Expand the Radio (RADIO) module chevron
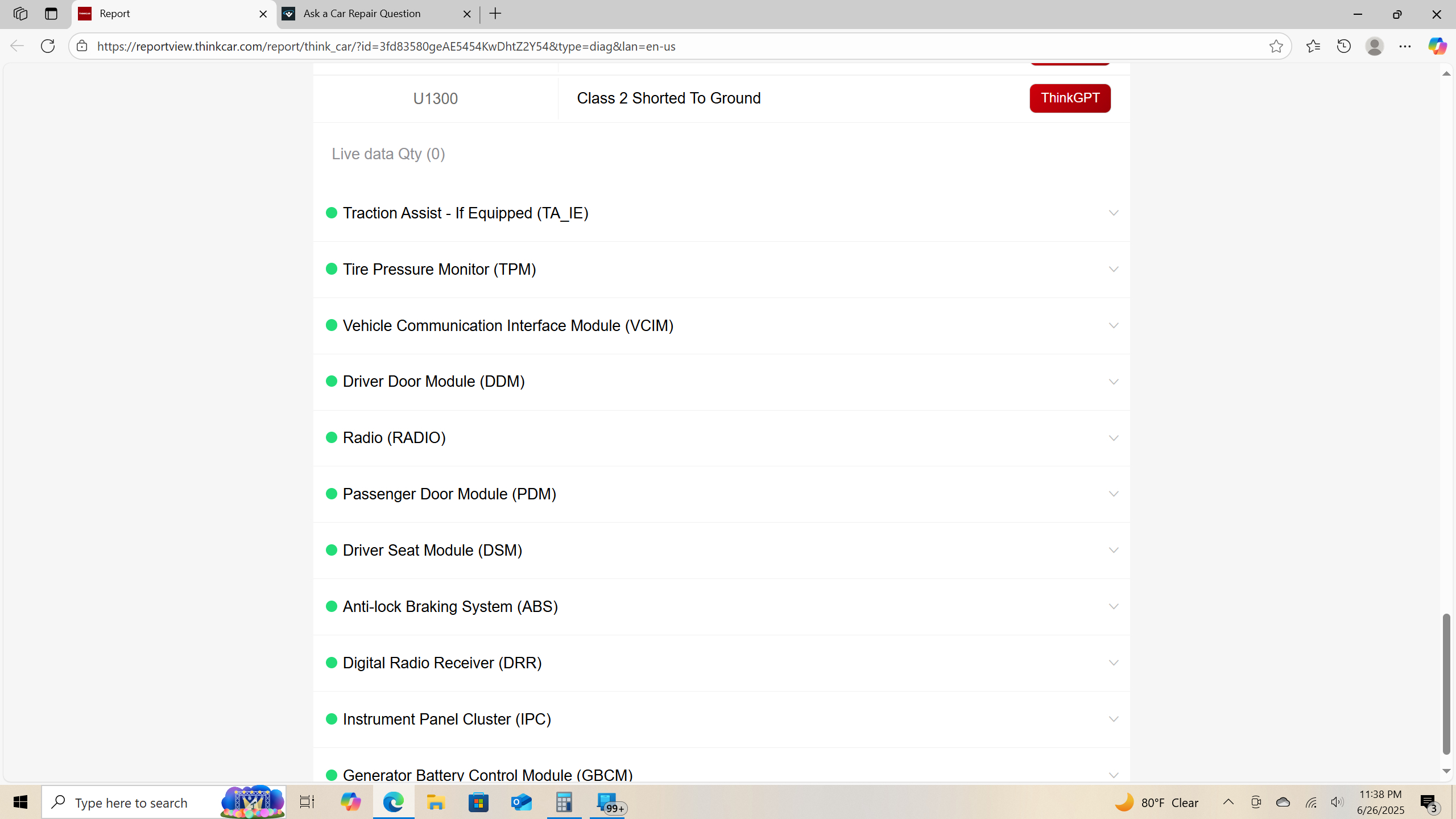This screenshot has width=1456, height=819. click(x=1113, y=438)
